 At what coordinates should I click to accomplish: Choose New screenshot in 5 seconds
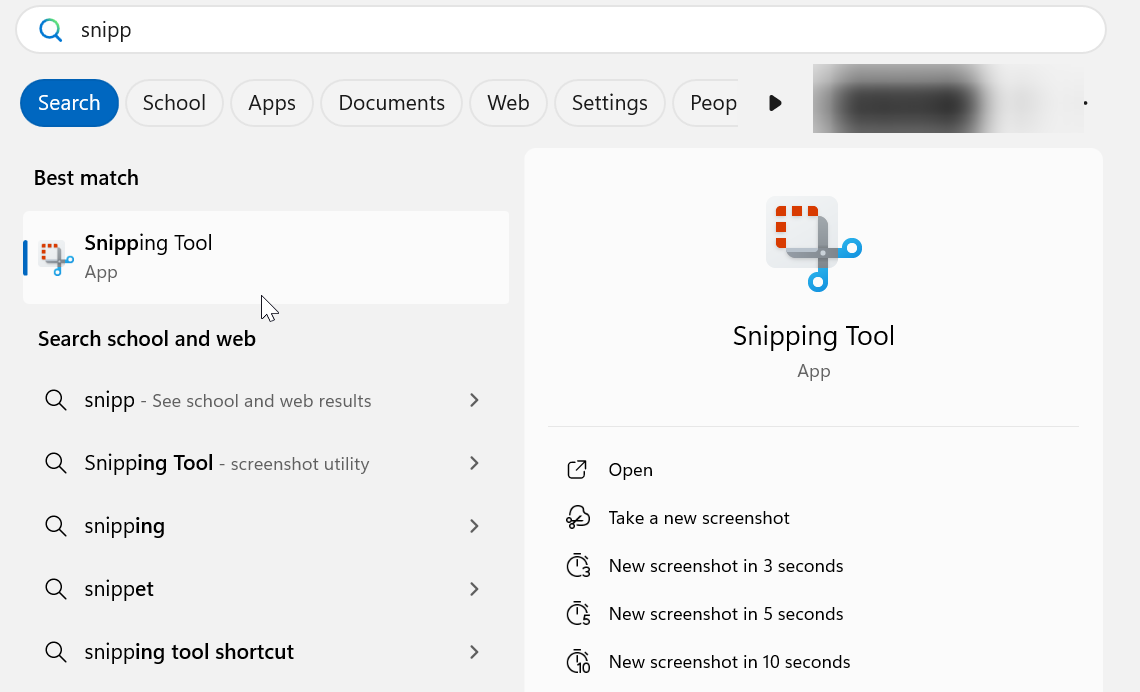click(726, 613)
